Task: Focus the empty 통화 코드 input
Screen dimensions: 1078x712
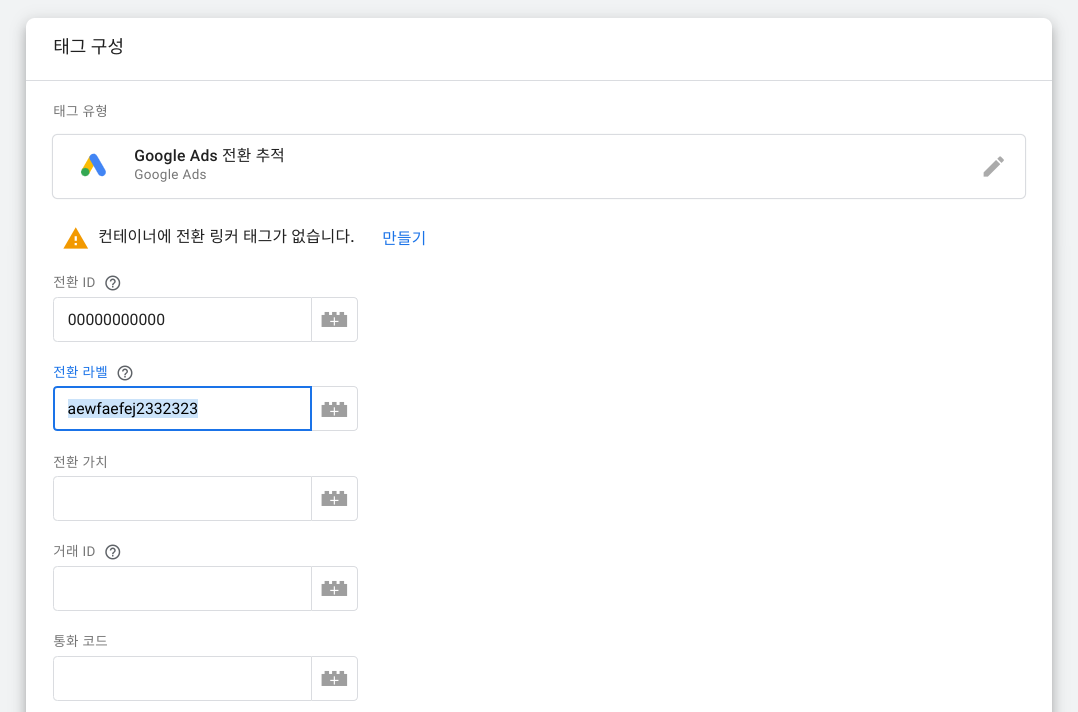Action: pos(183,678)
